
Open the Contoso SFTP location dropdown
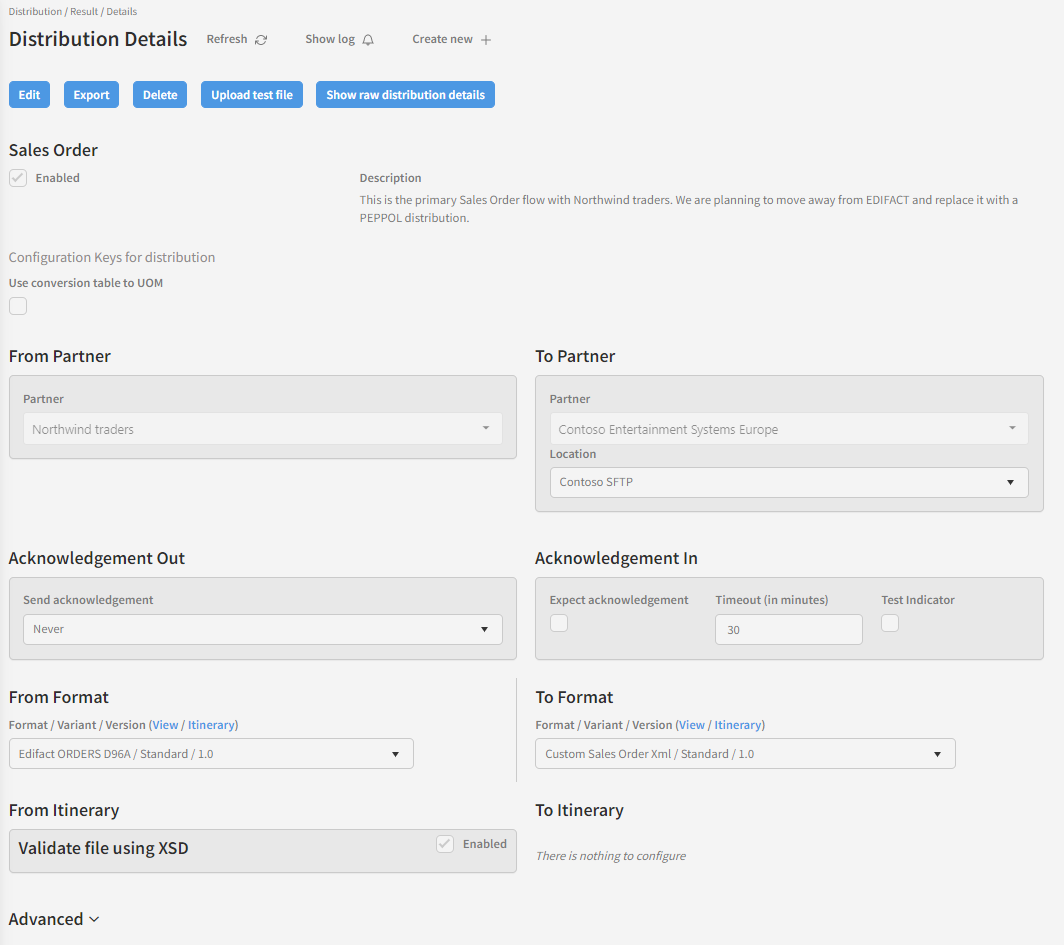(788, 482)
